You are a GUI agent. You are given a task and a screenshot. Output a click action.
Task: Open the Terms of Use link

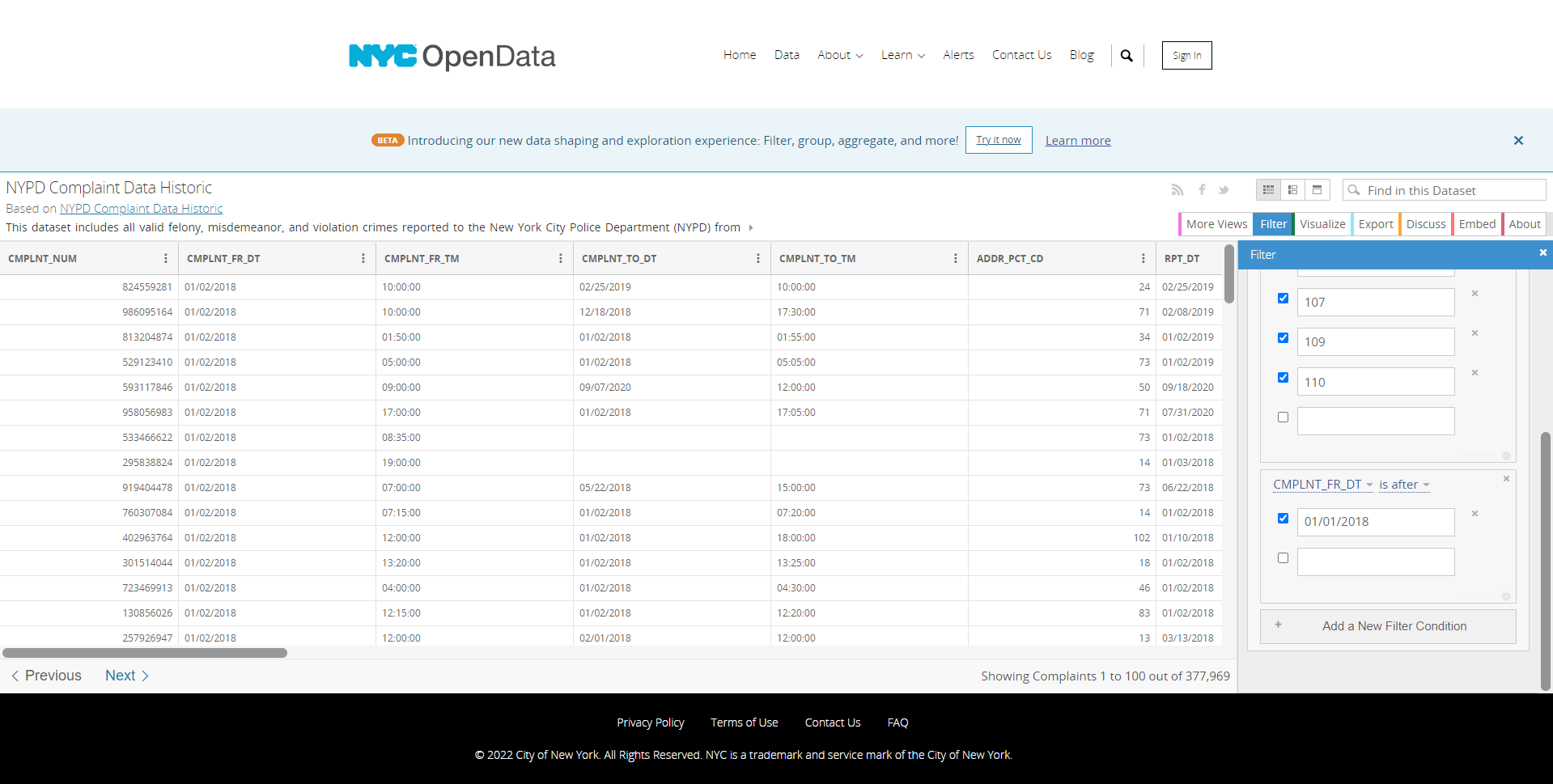744,723
